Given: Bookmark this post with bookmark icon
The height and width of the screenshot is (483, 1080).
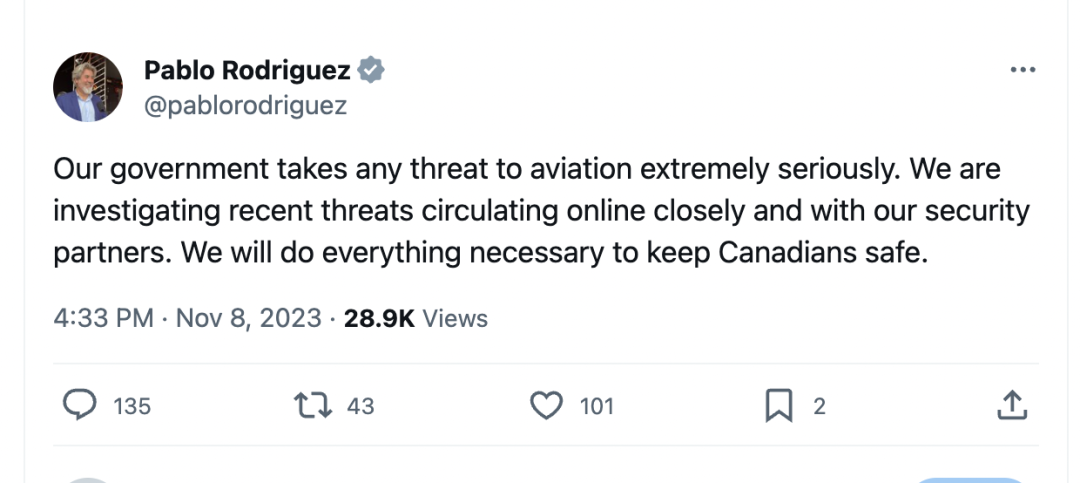Looking at the screenshot, I should click(779, 405).
